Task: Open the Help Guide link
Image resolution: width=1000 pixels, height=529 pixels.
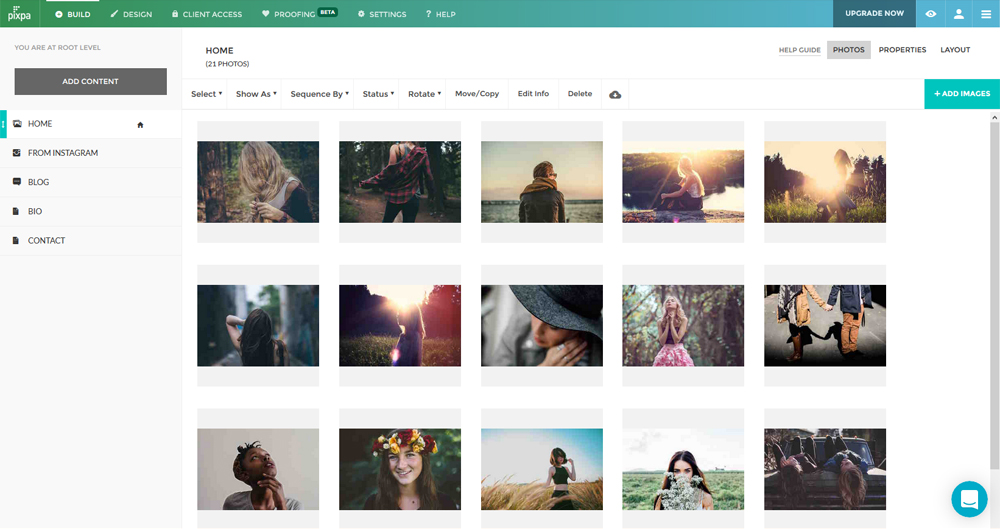Action: point(800,50)
